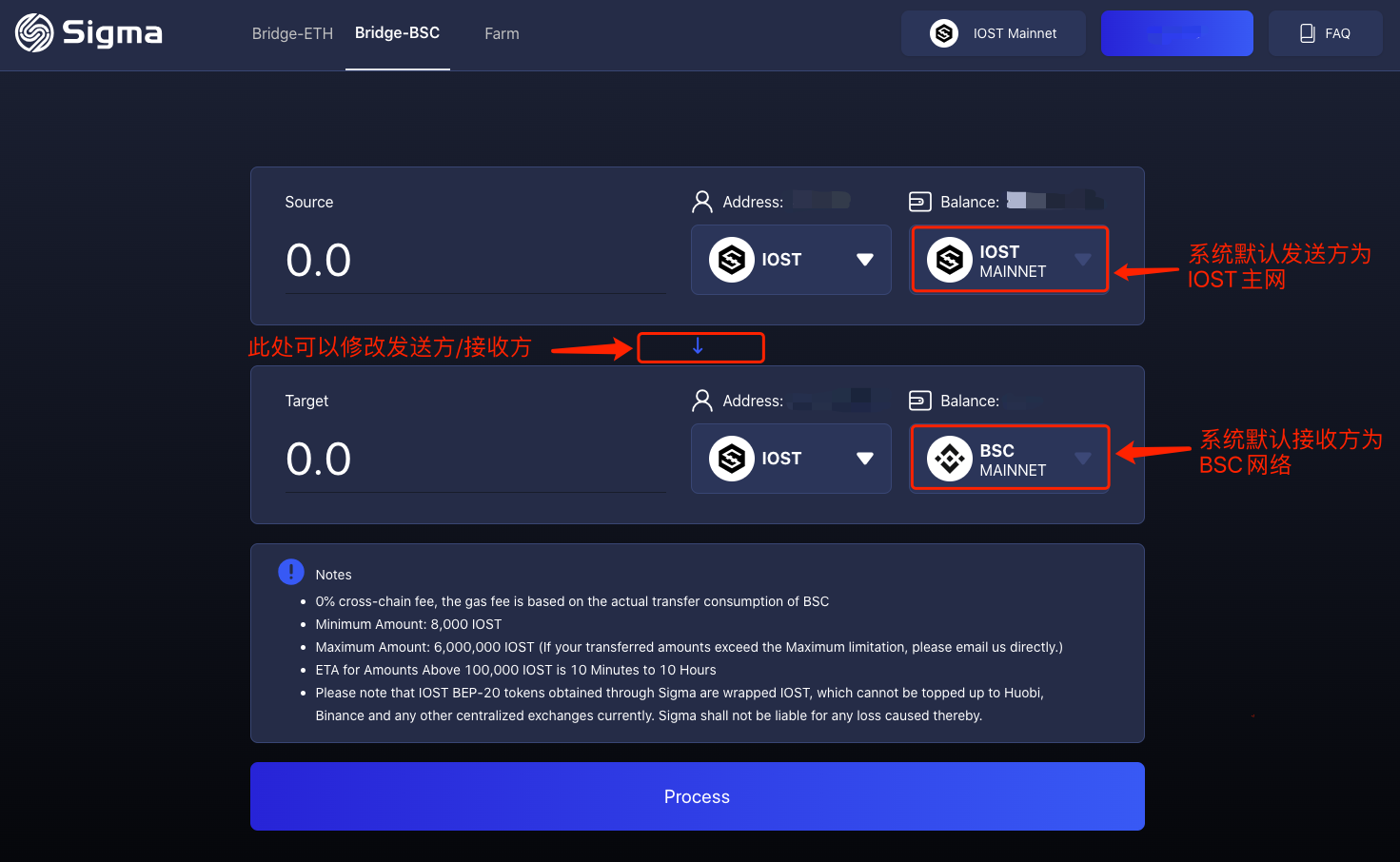Click the IOST logo in Source token selector
This screenshot has width=1400, height=862.
click(732, 260)
